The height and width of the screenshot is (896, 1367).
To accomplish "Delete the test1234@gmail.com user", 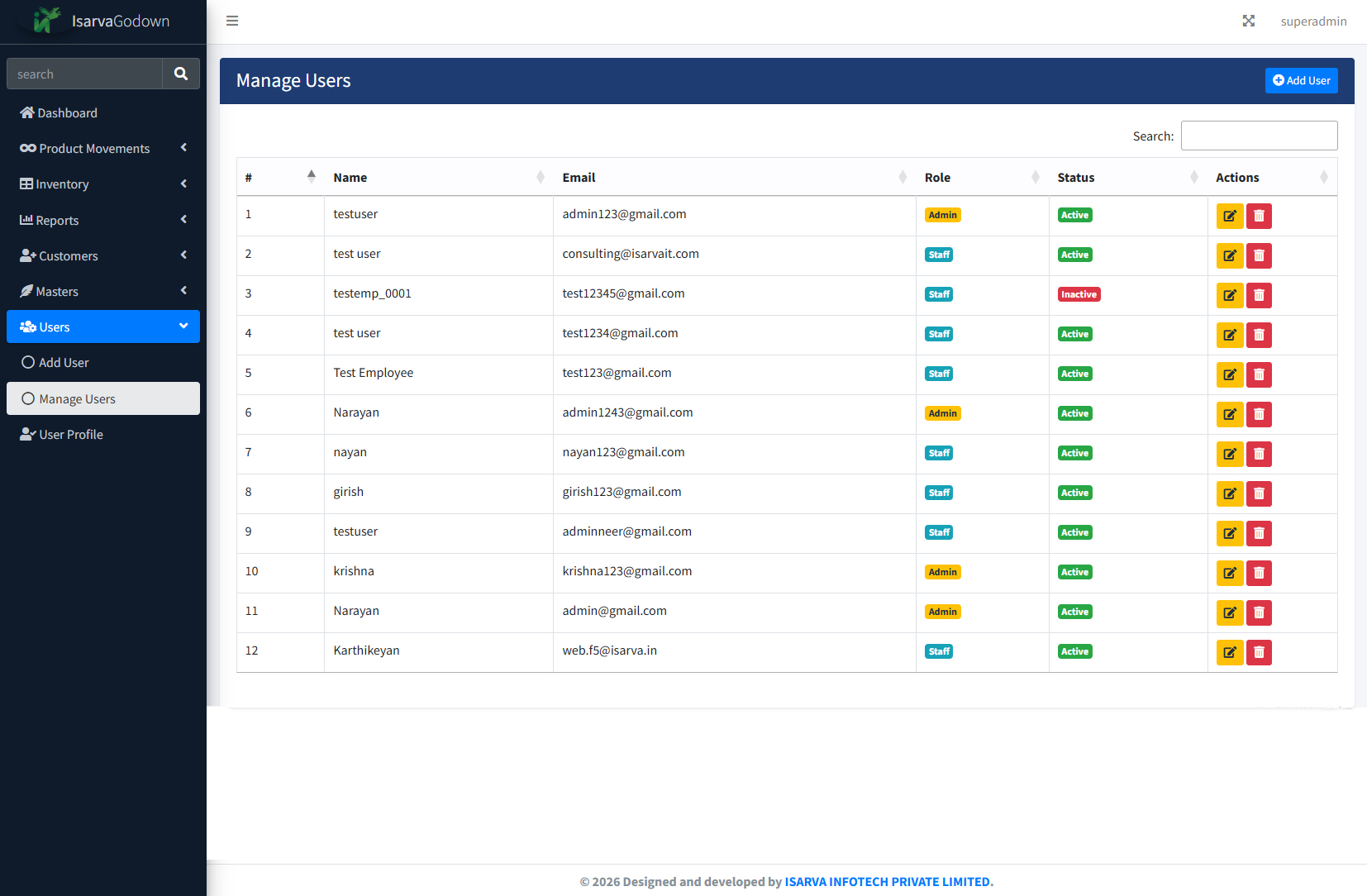I will [1259, 335].
